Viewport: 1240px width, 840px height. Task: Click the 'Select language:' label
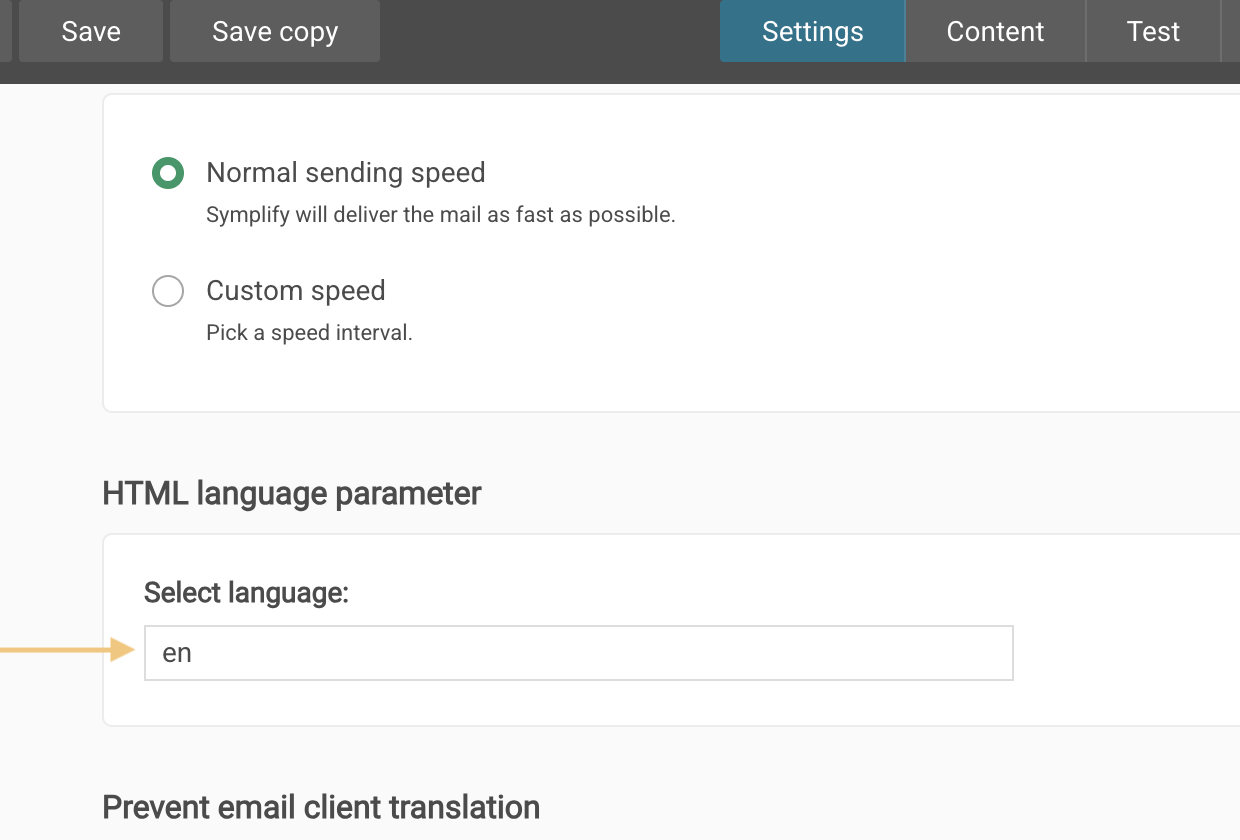[x=246, y=593]
